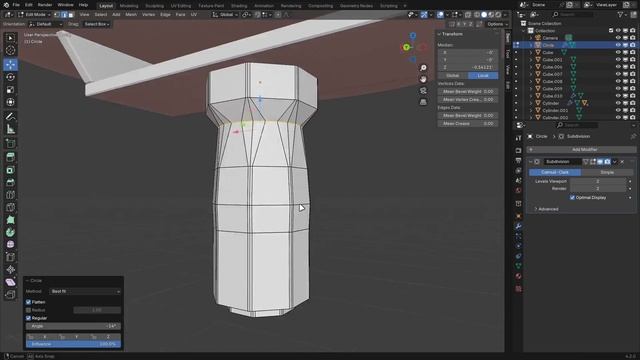Open the Select Box drag dropdown
This screenshot has width=640, height=360.
[97, 24]
